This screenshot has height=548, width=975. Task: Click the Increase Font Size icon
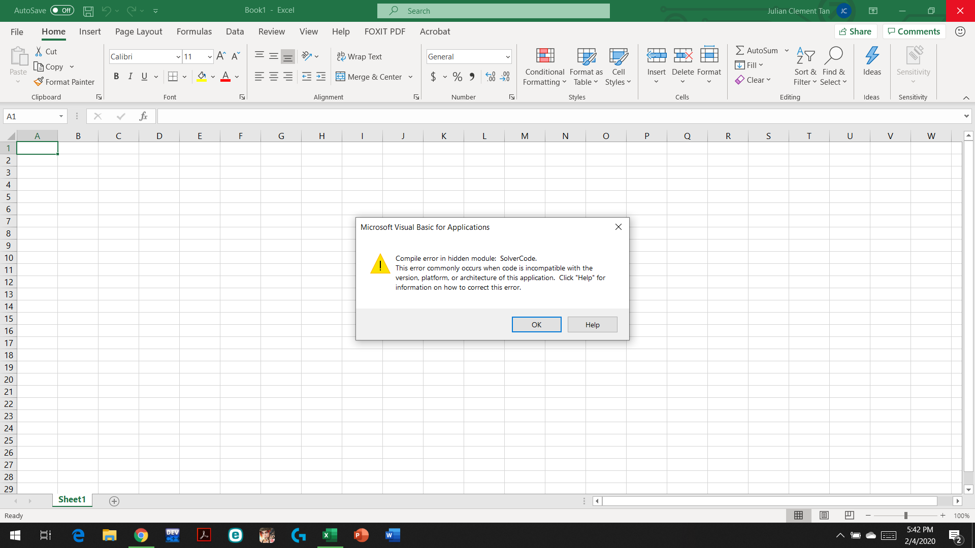pyautogui.click(x=221, y=56)
